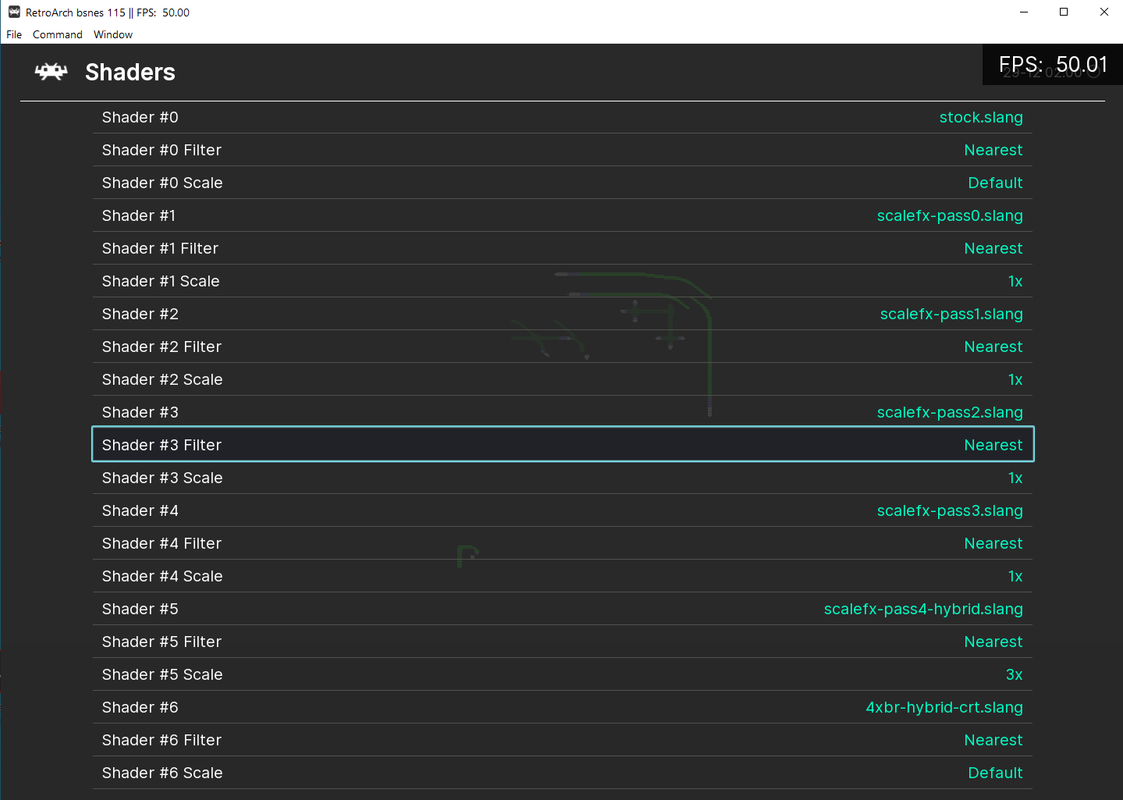This screenshot has height=800, width=1123.
Task: Select the Shader #2 row
Action: 562,314
